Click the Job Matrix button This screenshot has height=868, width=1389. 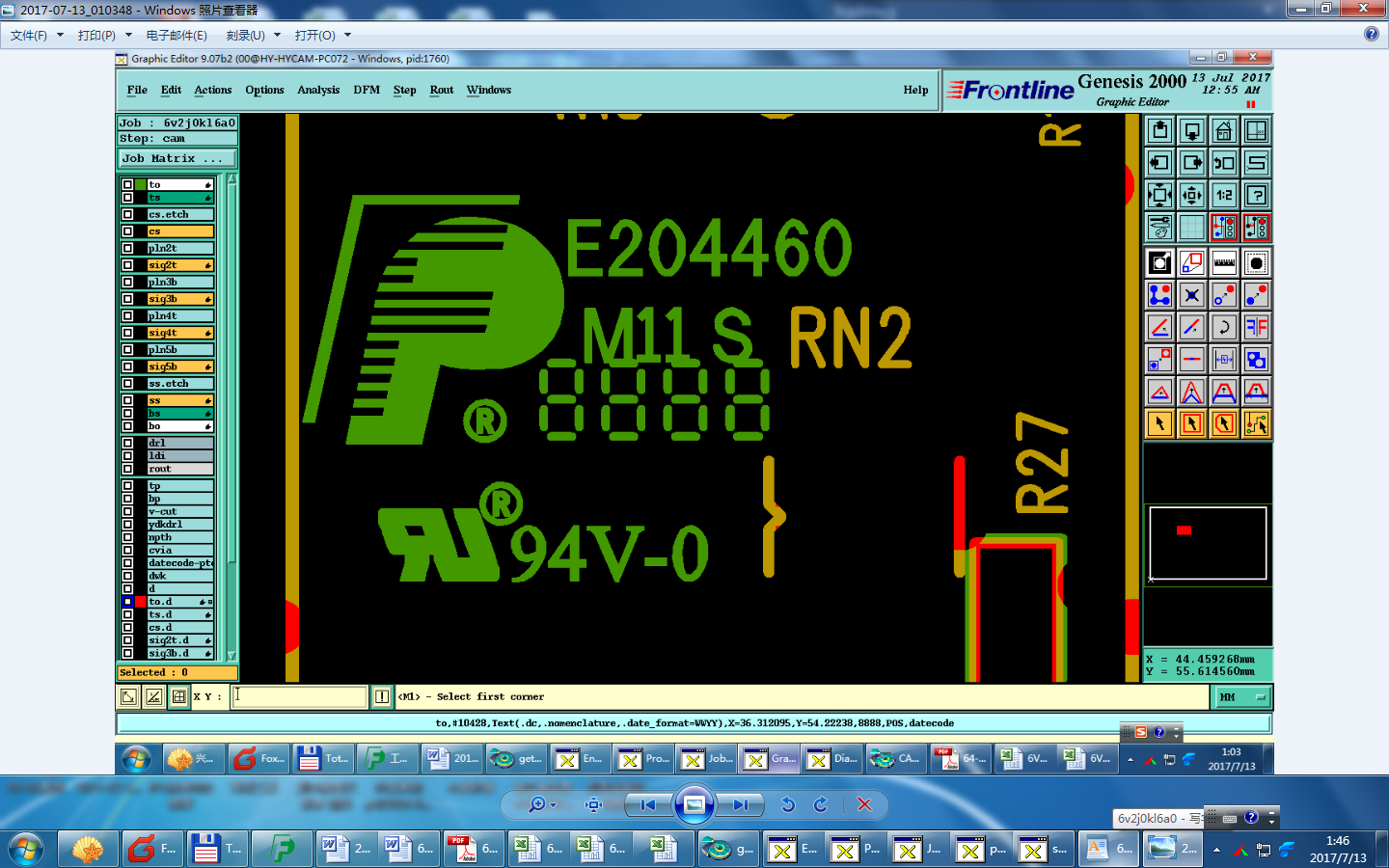click(177, 158)
